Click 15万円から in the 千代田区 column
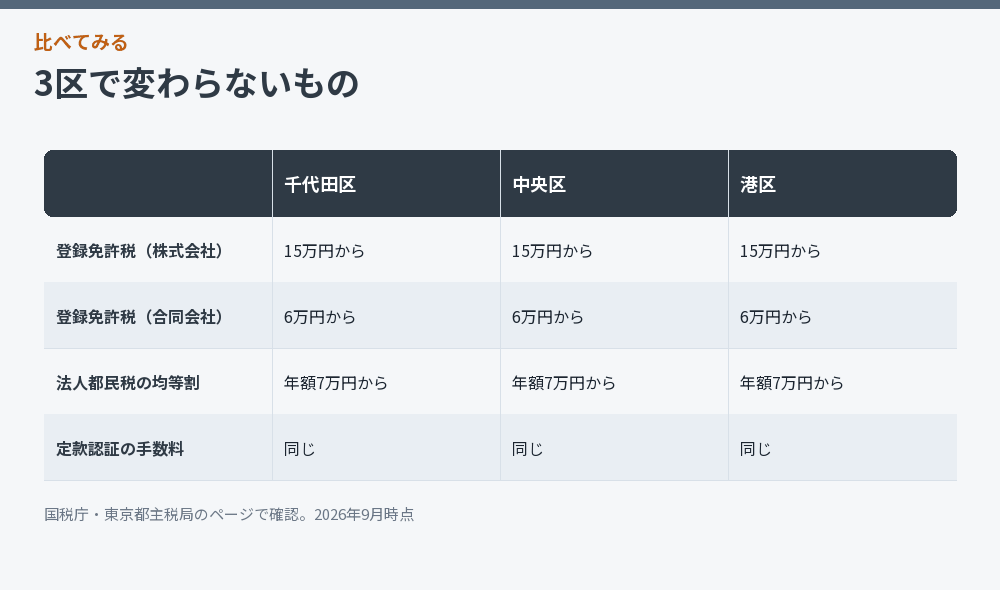 point(324,251)
